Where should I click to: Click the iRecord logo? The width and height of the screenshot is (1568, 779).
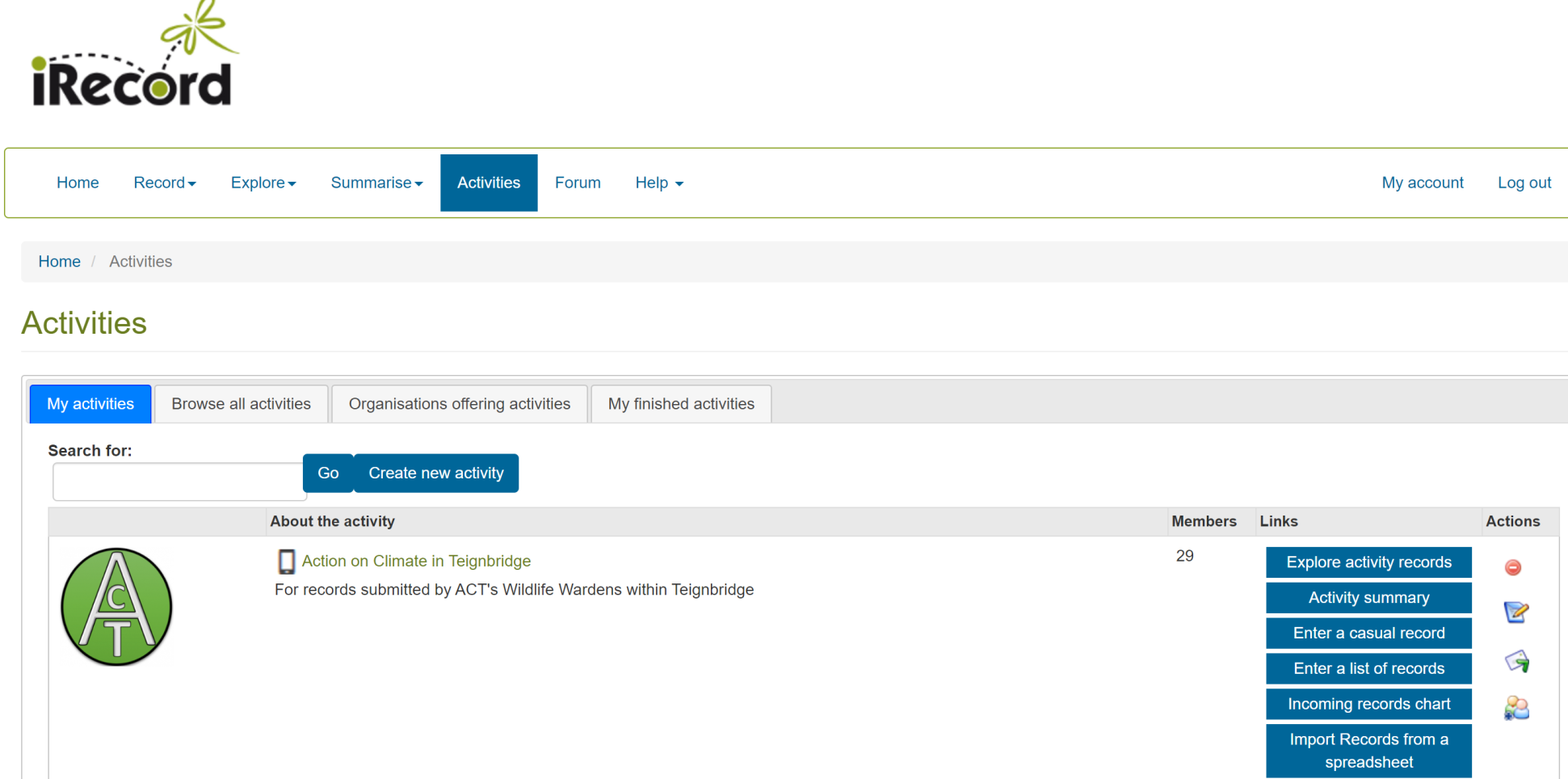(133, 57)
